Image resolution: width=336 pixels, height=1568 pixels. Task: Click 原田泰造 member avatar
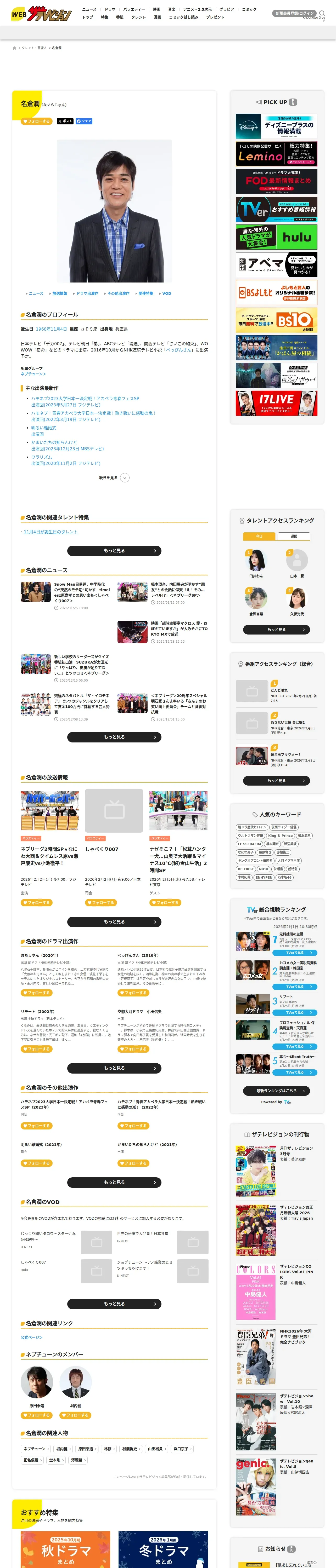pyautogui.click(x=37, y=1383)
